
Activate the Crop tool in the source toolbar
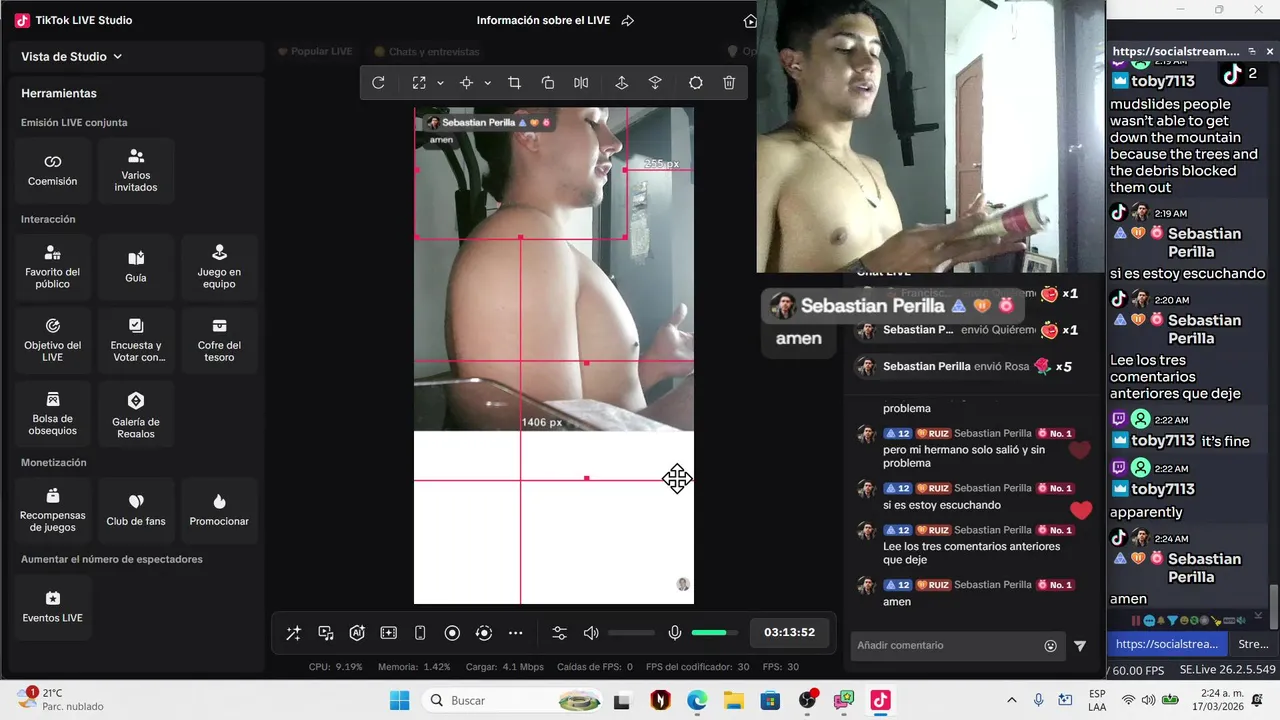click(x=514, y=83)
